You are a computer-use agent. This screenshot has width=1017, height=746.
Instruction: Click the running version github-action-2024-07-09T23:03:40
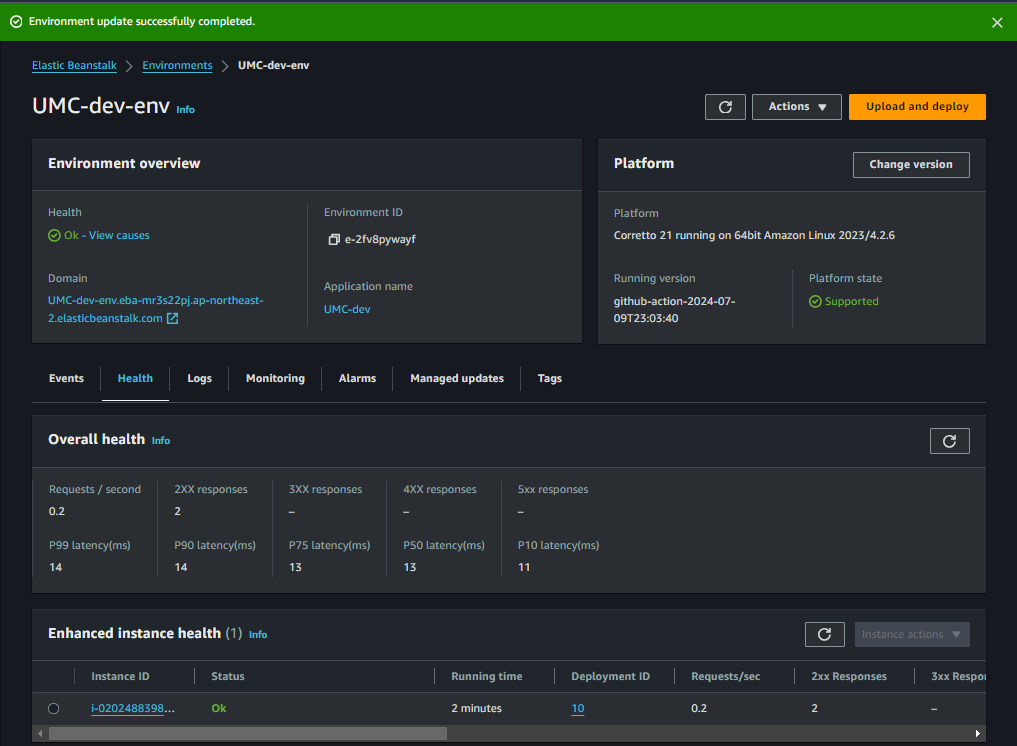tap(675, 310)
